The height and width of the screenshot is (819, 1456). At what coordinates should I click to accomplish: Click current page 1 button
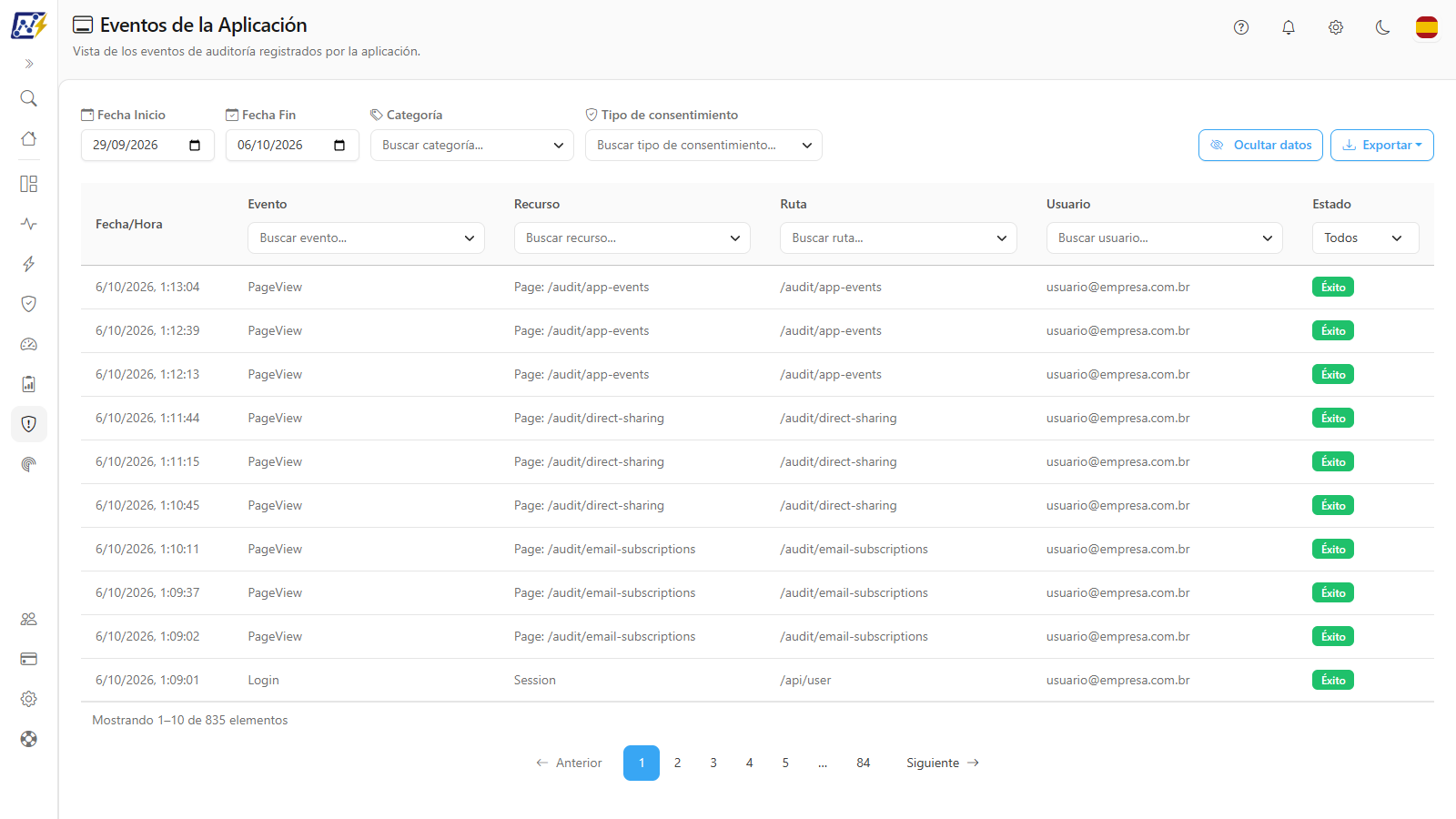pyautogui.click(x=642, y=763)
